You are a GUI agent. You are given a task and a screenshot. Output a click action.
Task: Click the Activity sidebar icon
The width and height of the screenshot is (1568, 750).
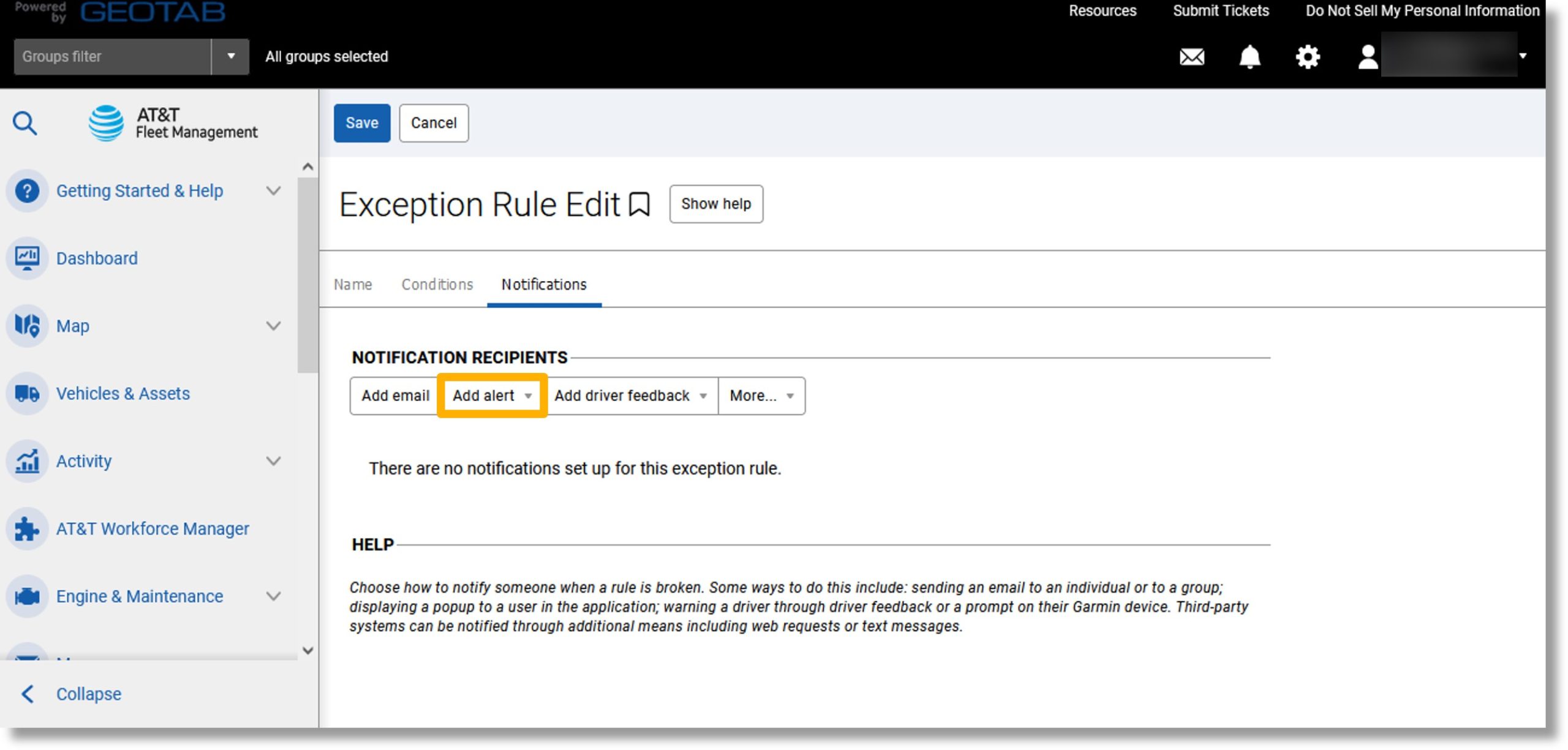click(27, 460)
